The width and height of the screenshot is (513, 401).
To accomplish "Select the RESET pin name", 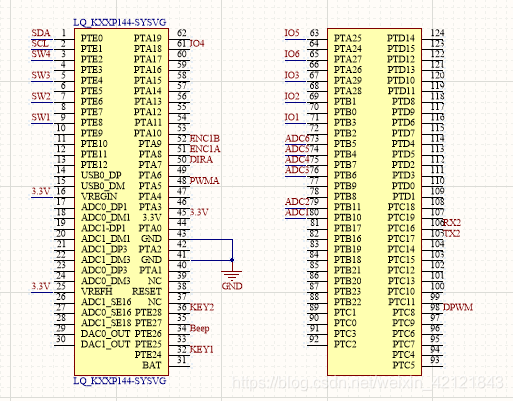I will pyautogui.click(x=147, y=292).
